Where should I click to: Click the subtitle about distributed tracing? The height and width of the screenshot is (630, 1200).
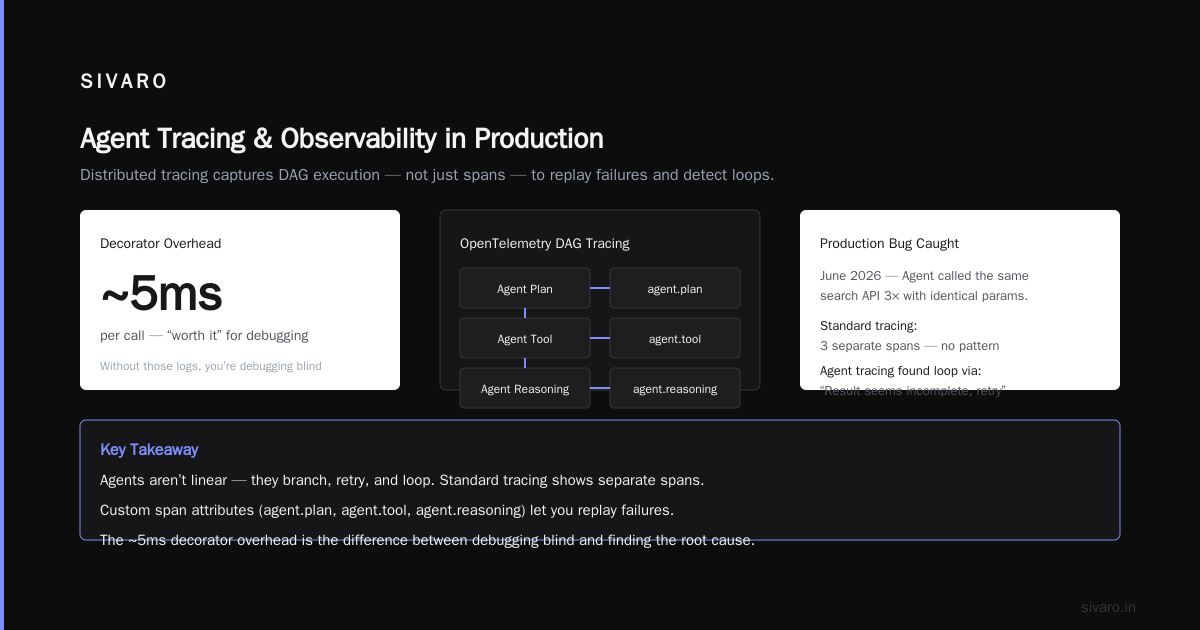coord(427,175)
